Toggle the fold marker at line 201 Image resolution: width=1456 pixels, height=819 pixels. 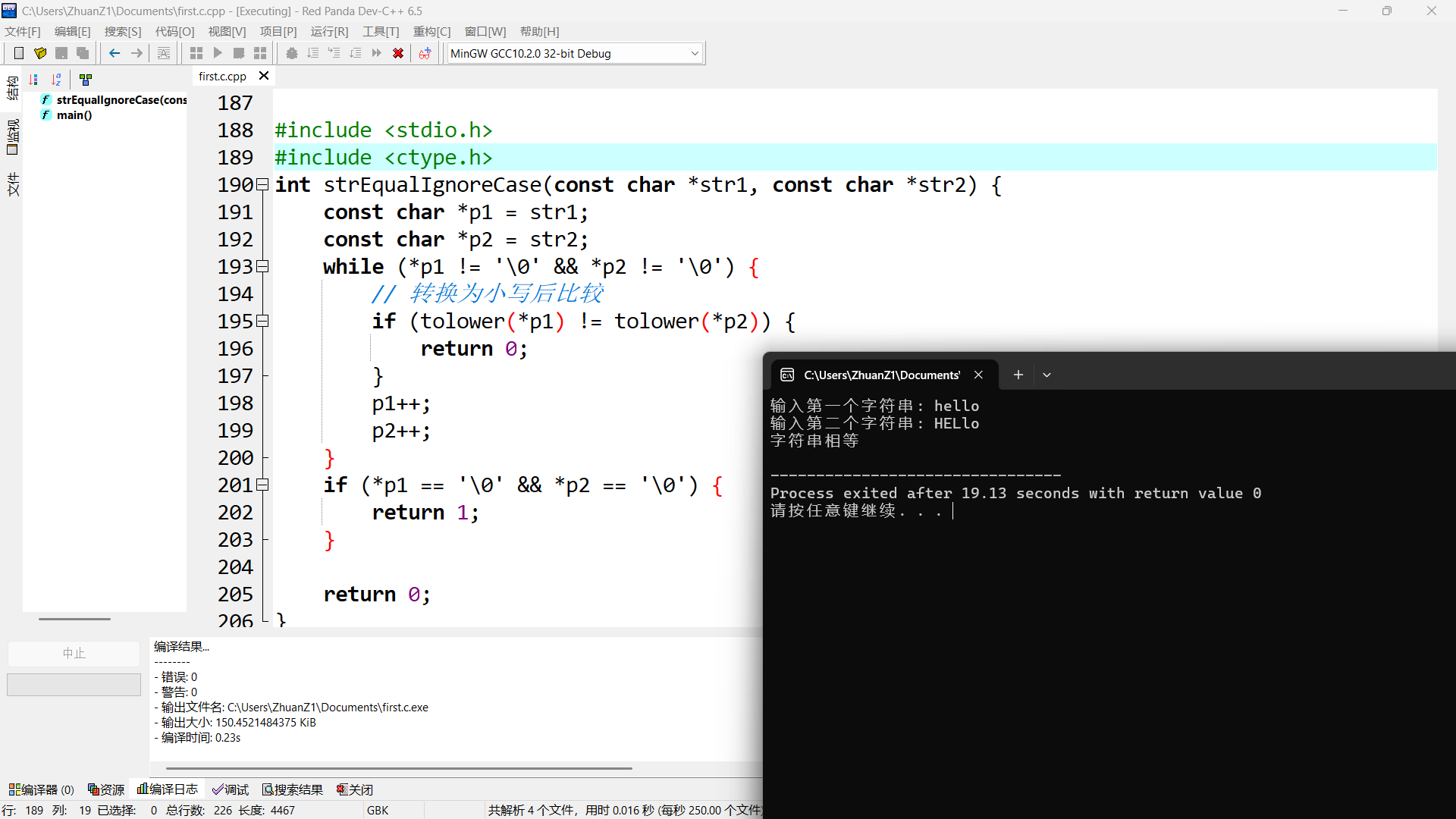tap(262, 485)
